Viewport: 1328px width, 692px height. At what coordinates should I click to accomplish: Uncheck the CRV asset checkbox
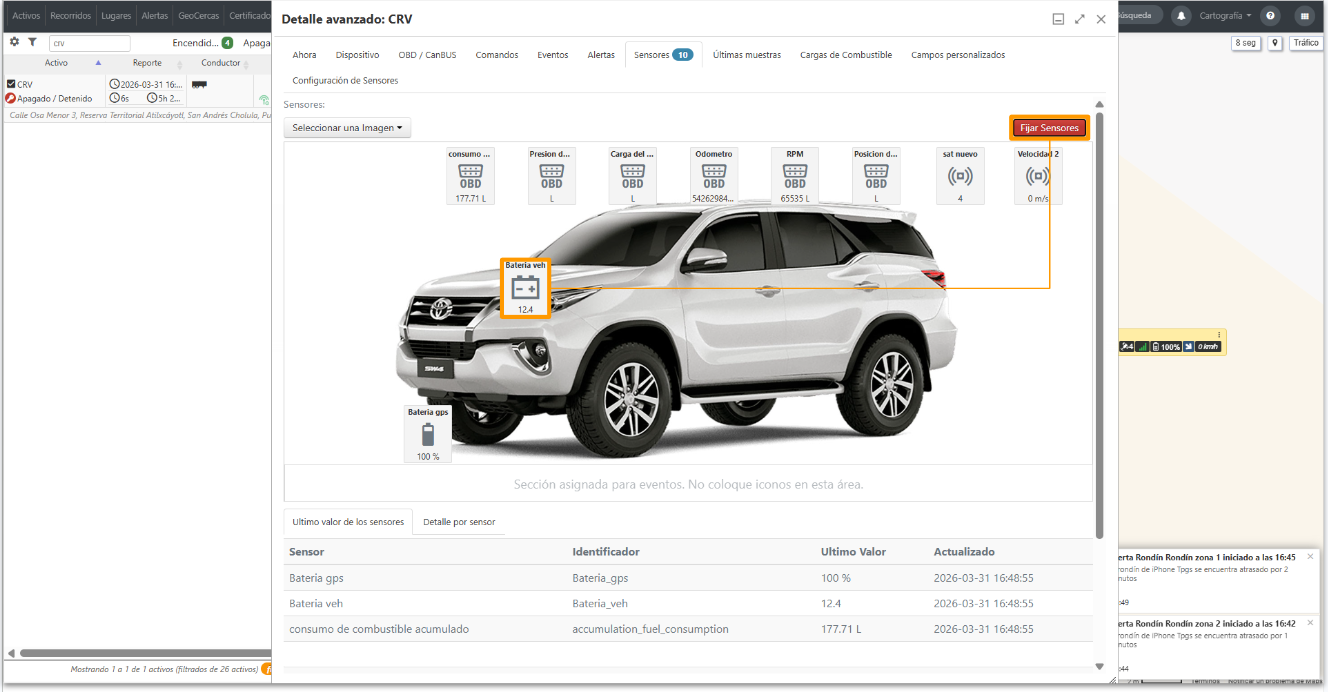click(x=11, y=85)
